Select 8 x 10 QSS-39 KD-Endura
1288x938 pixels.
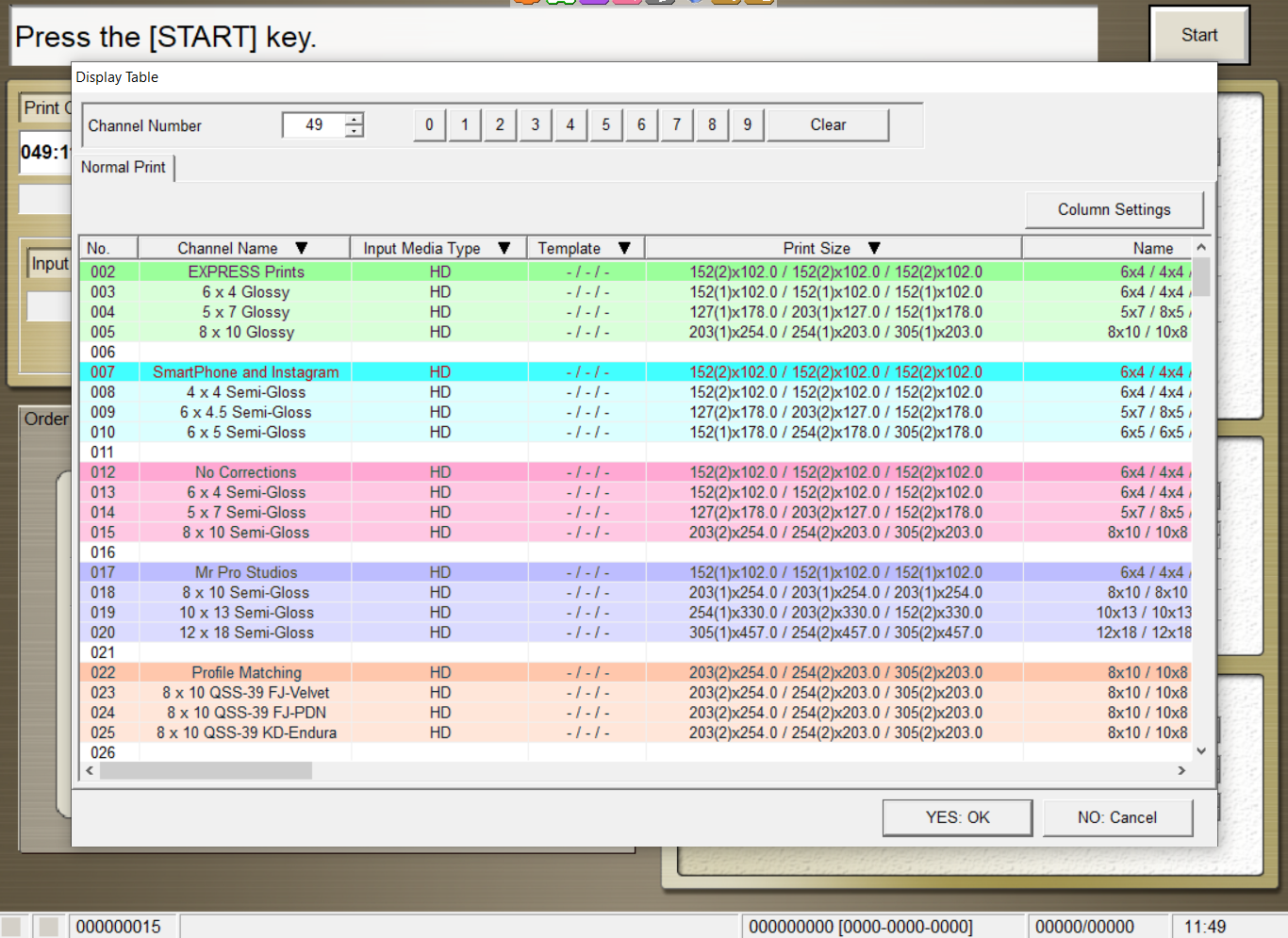point(636,732)
